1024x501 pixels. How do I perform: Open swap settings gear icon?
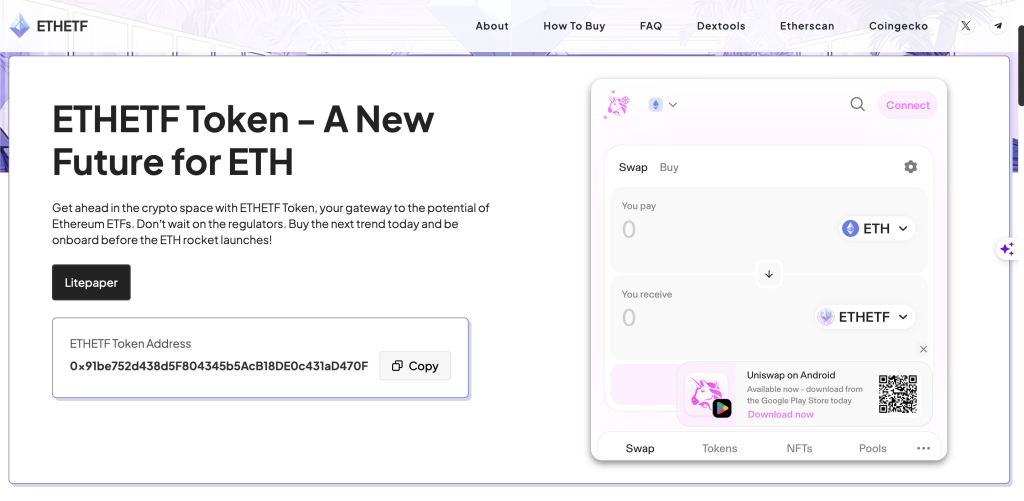[x=910, y=167]
